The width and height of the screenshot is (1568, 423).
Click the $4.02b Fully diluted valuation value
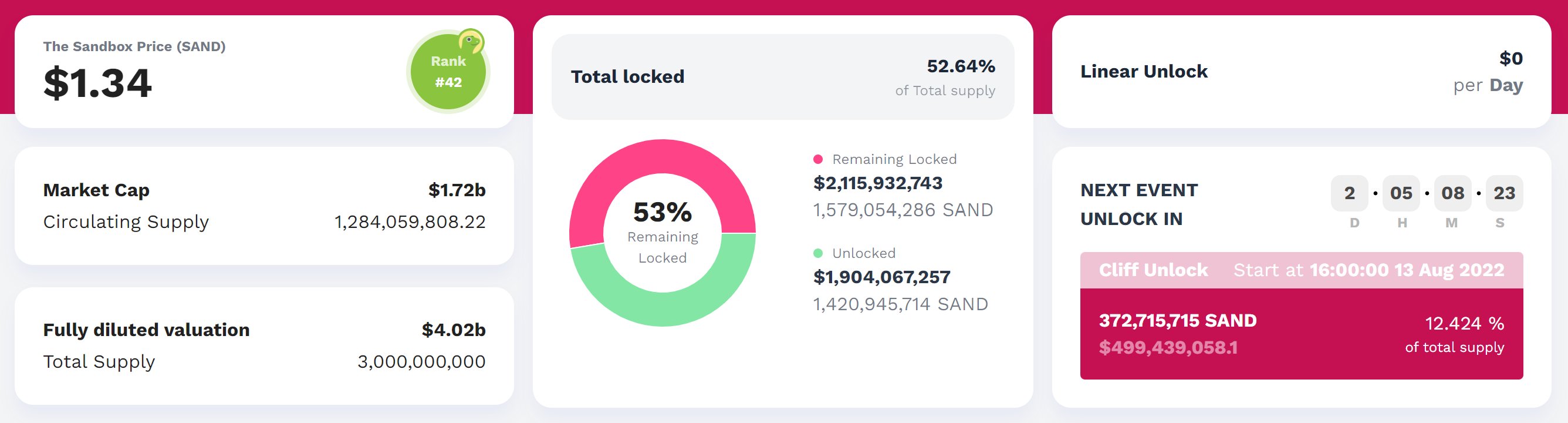tap(454, 330)
